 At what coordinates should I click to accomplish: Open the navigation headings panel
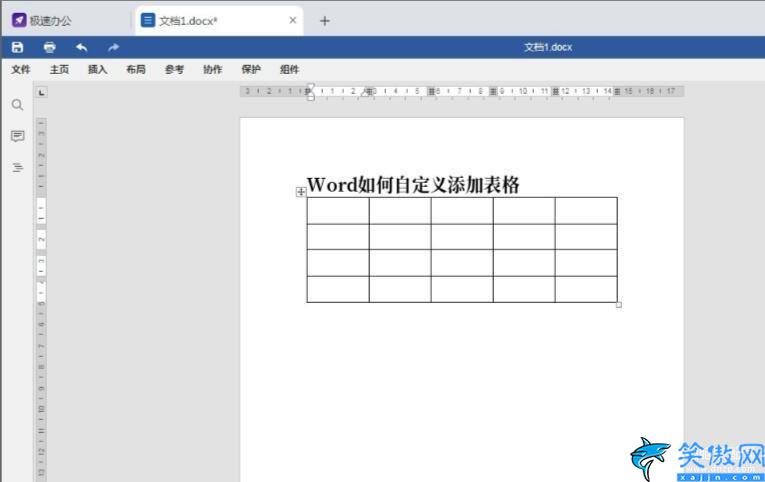click(18, 167)
